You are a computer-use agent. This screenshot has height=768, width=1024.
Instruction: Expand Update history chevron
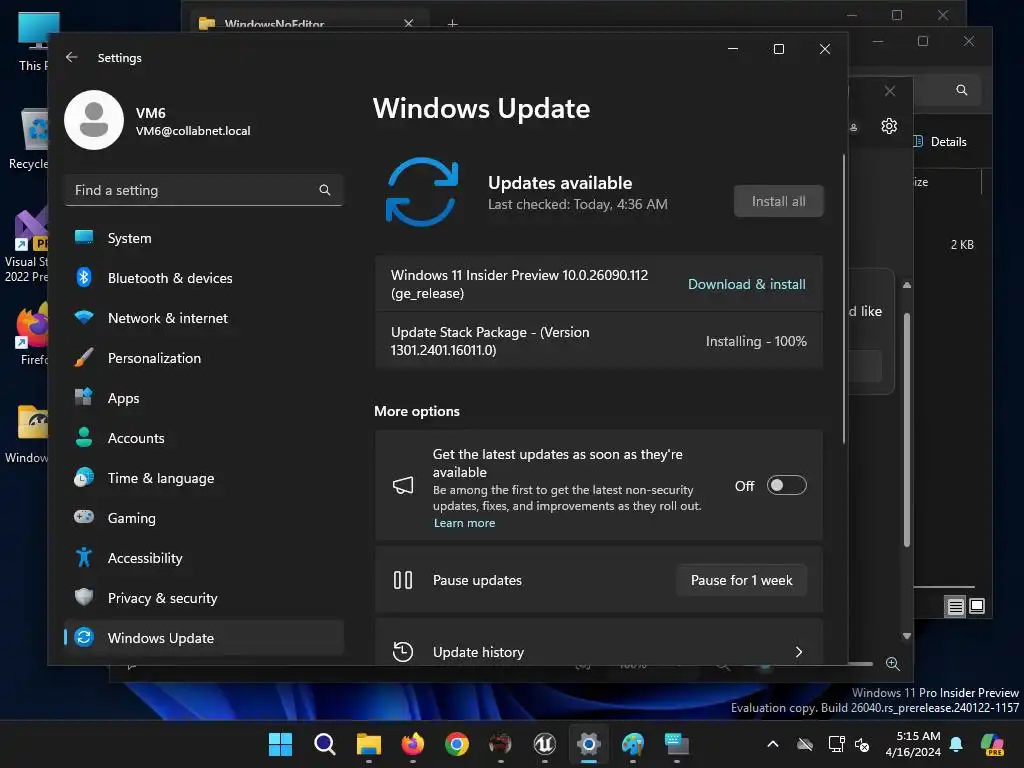pos(799,652)
